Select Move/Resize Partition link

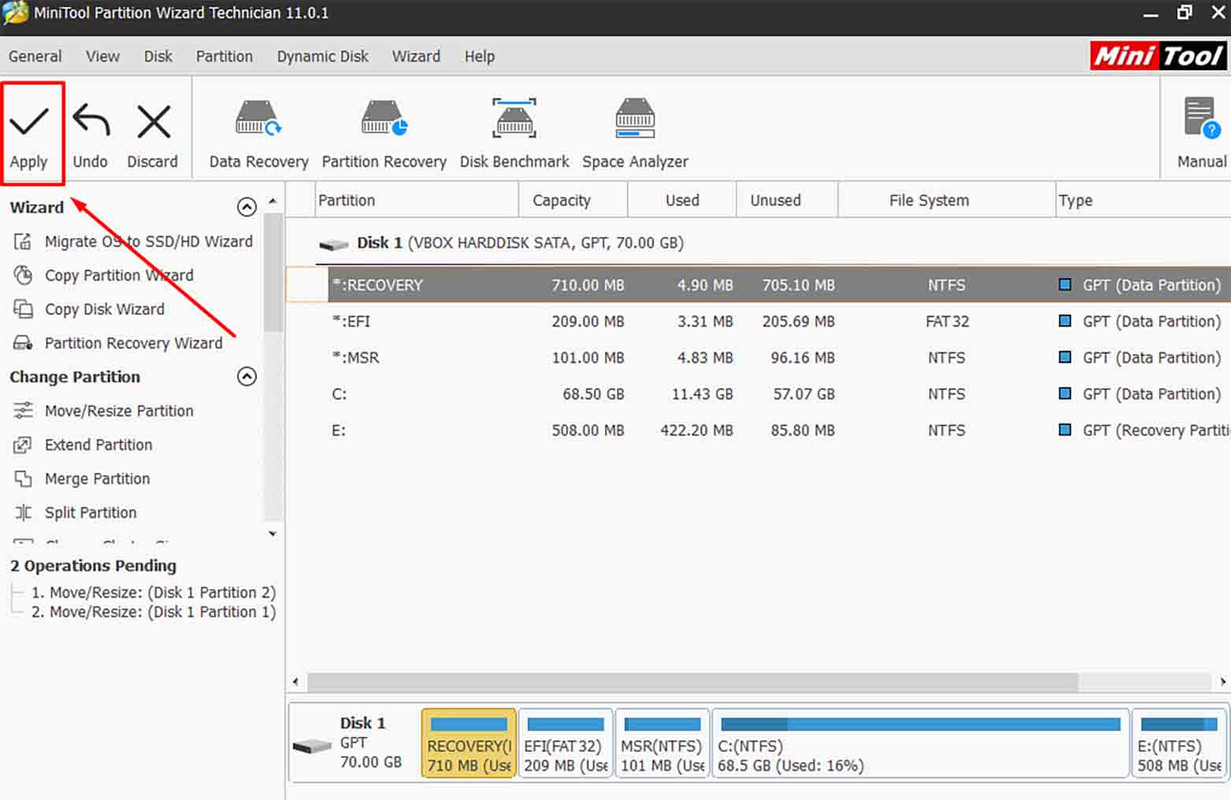click(119, 411)
